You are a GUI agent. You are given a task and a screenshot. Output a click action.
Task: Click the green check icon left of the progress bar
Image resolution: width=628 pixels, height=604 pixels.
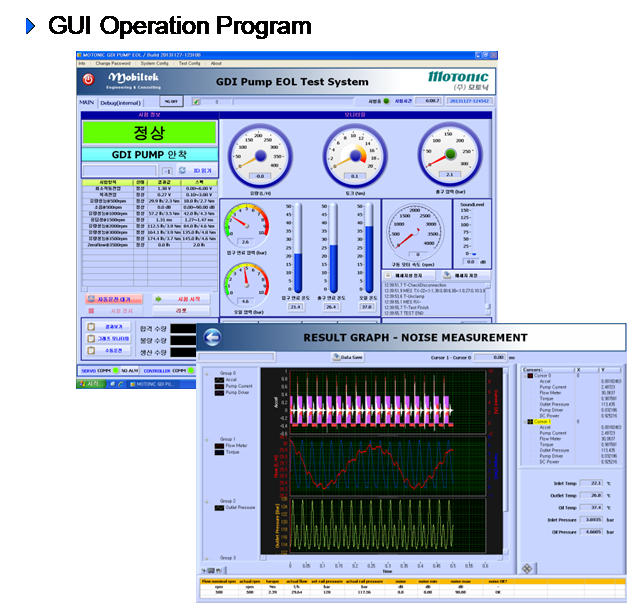(196, 102)
